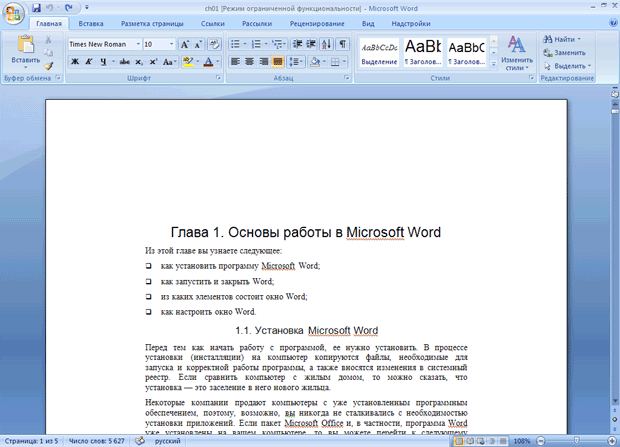Apply paragraph shading paint bucket
The height and width of the screenshot is (447, 620).
pyautogui.click(x=315, y=62)
